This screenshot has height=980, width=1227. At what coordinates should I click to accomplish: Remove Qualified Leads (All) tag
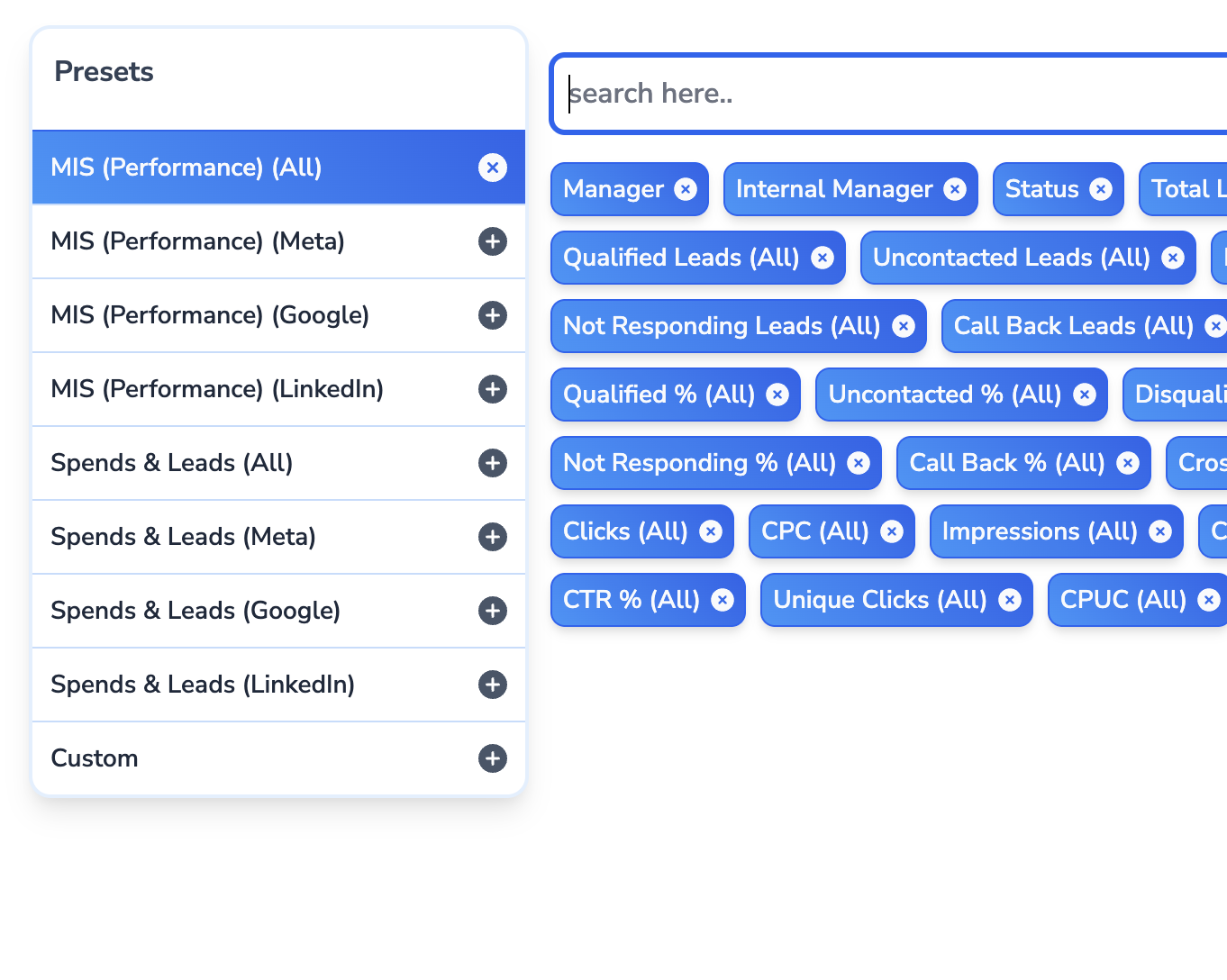tap(823, 258)
